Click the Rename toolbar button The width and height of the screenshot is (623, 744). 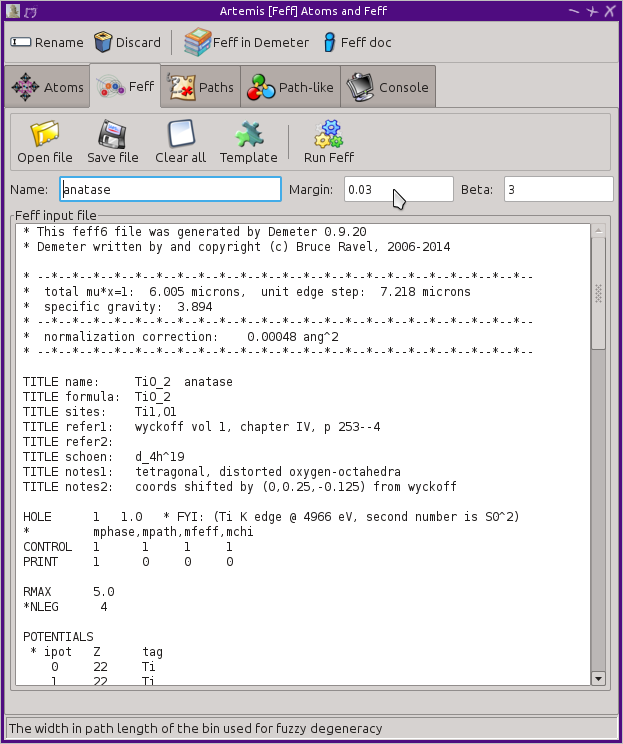click(x=46, y=42)
